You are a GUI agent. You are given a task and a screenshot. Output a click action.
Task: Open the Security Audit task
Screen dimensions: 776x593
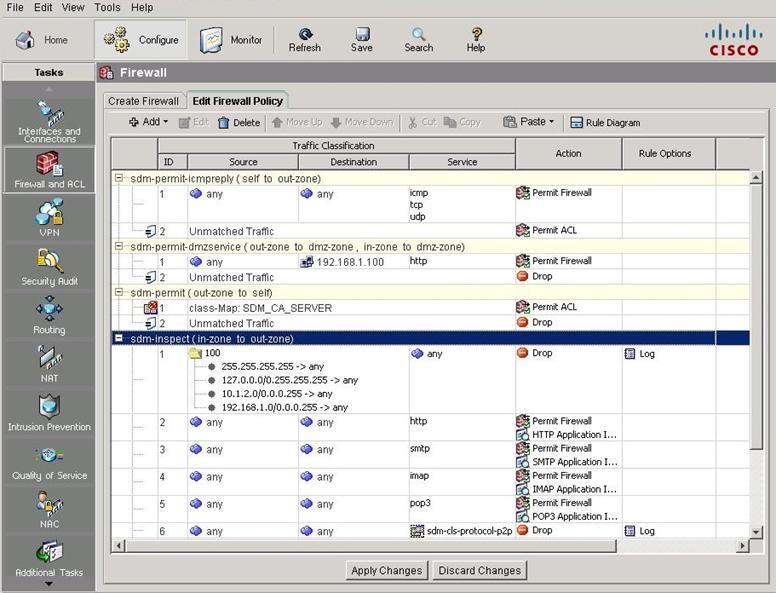point(49,267)
